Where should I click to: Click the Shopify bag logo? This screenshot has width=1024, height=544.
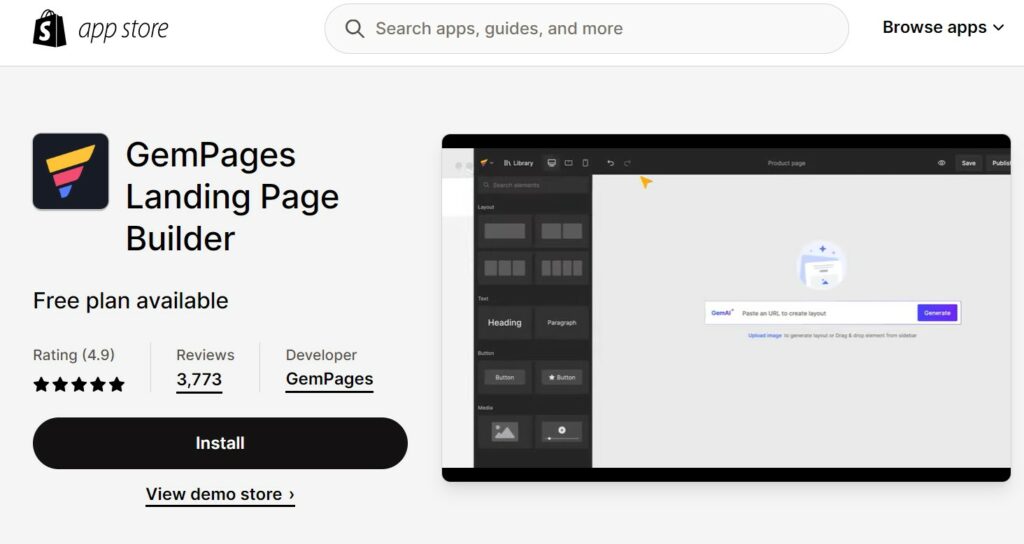pos(50,28)
